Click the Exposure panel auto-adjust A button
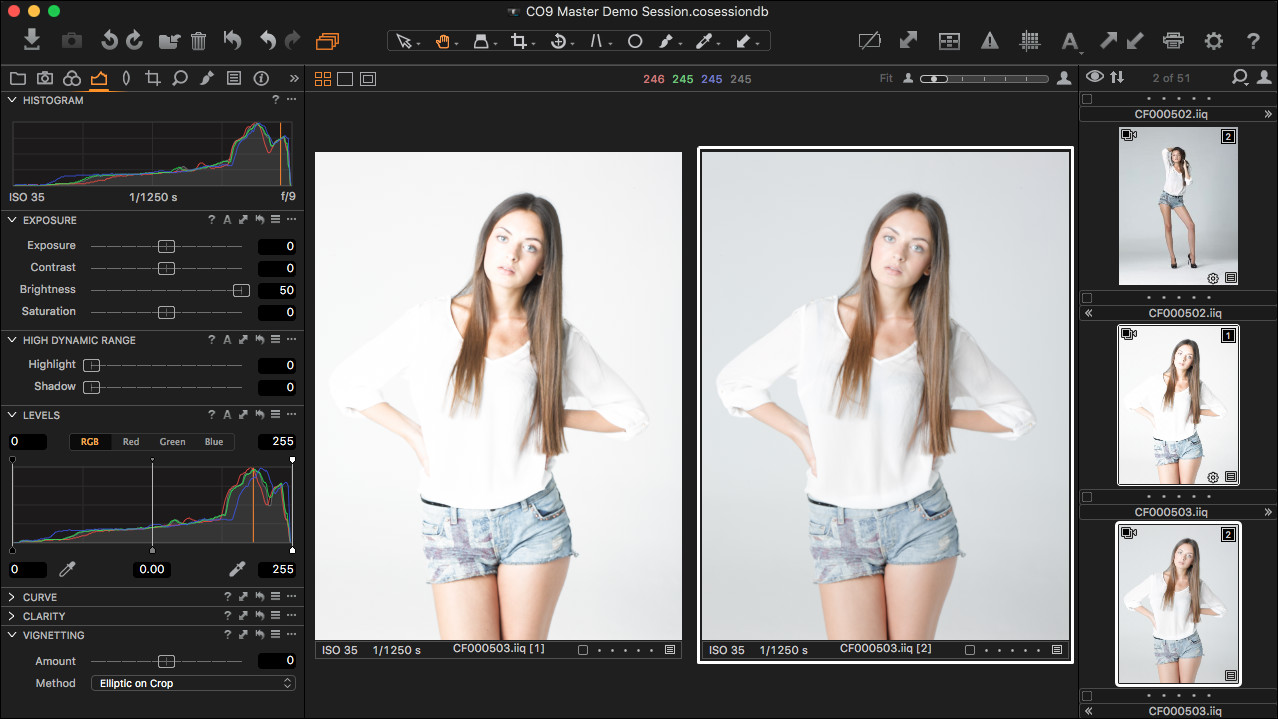 pyautogui.click(x=227, y=220)
